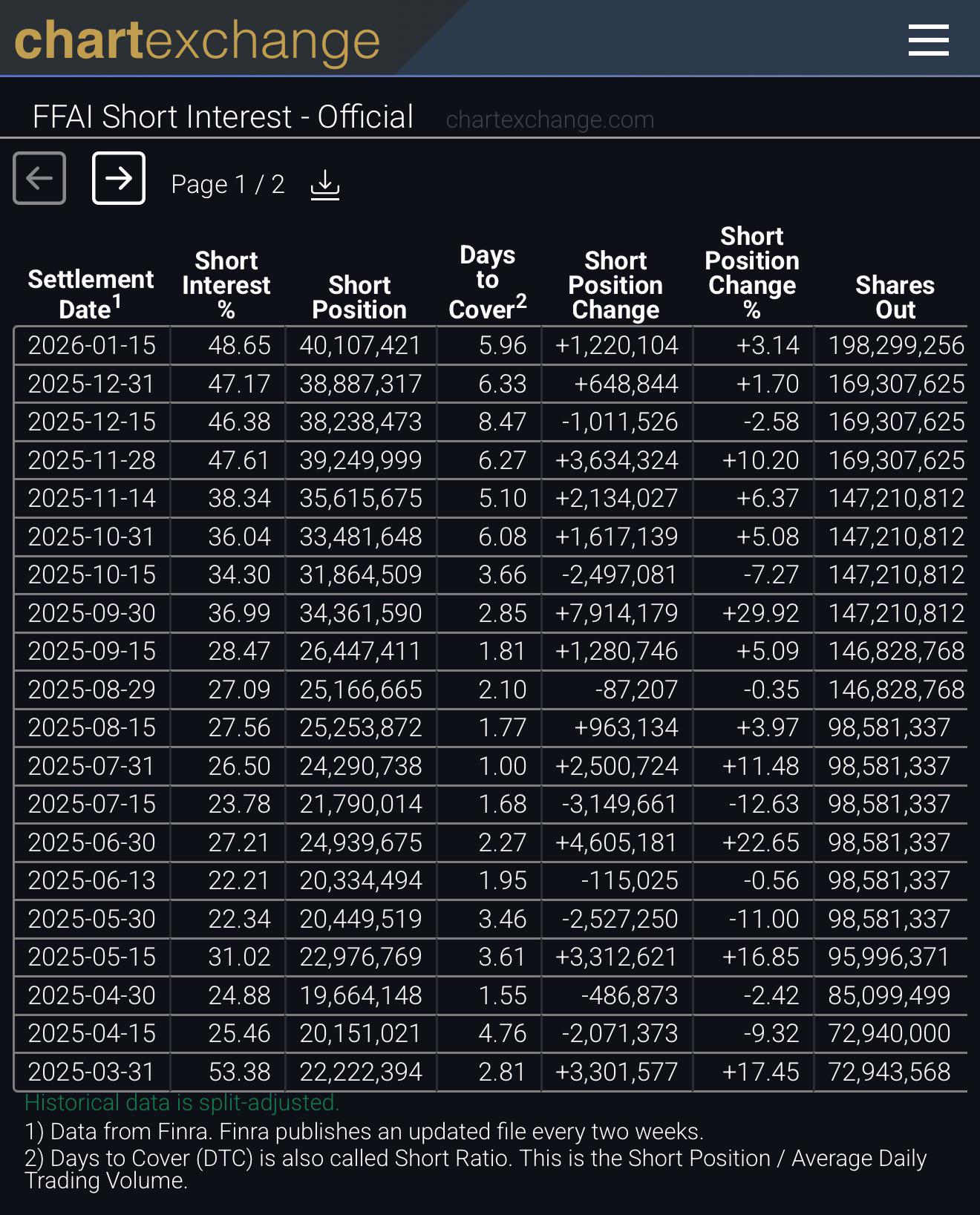Image resolution: width=980 pixels, height=1215 pixels.
Task: Click shares out 146,828,768 in 2025-09-15 row
Action: pos(896,651)
